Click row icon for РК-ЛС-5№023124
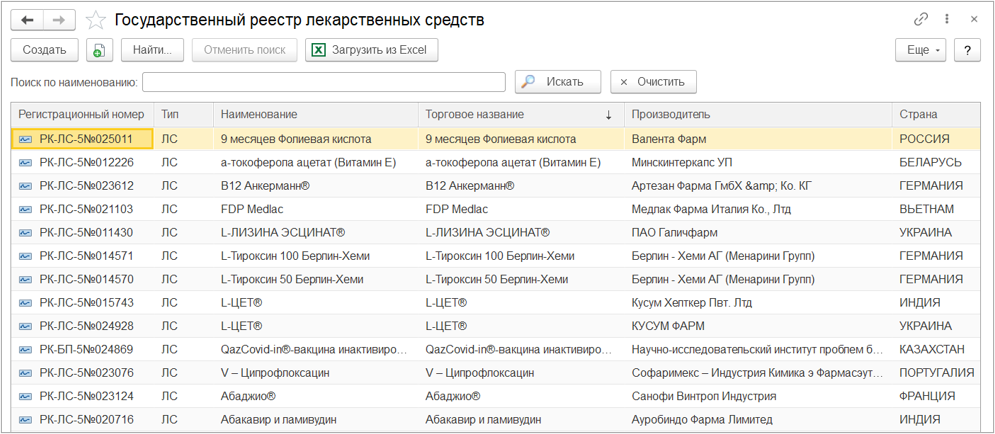 (25, 396)
